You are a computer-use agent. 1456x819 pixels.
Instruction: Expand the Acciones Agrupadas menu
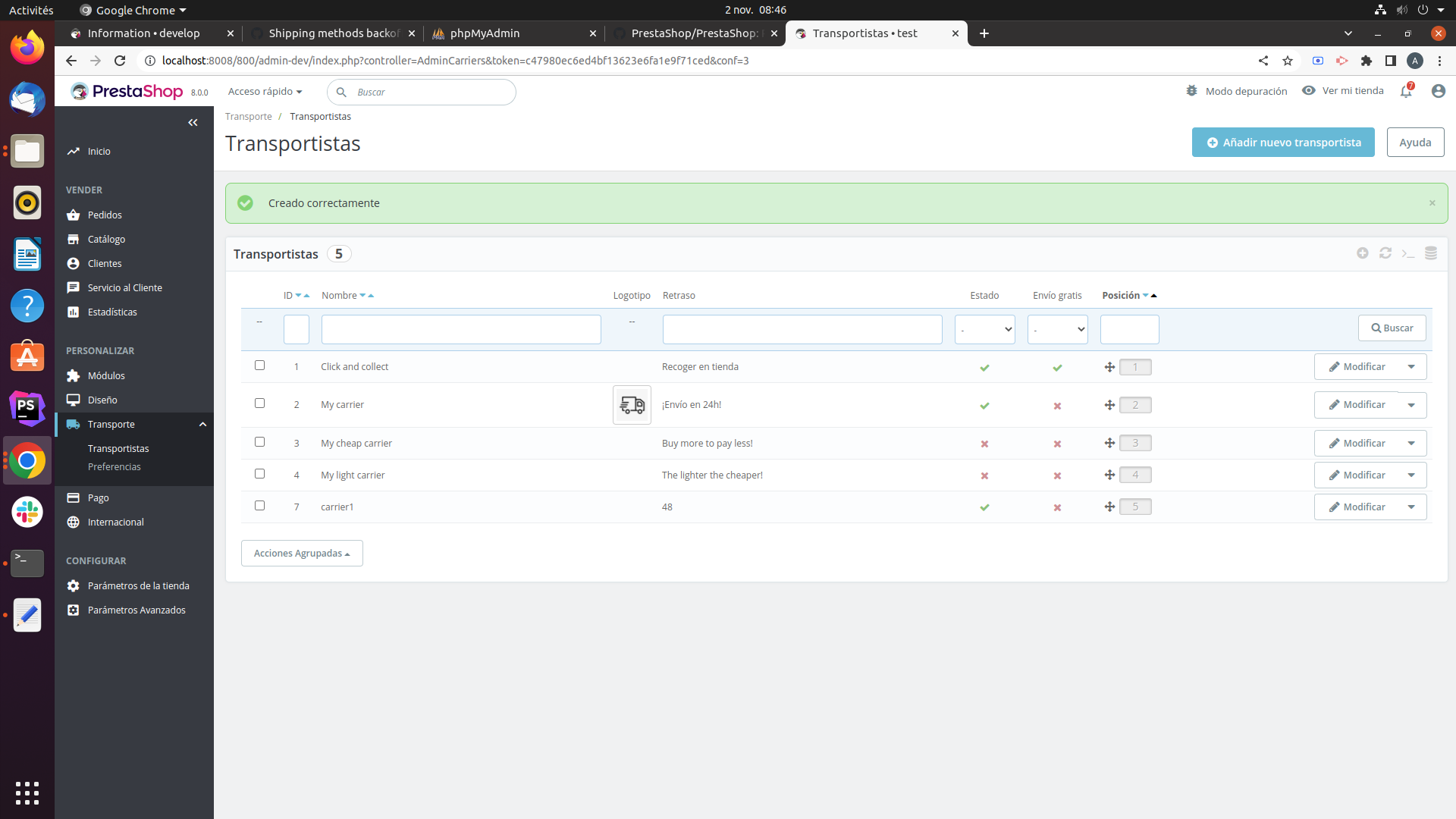(x=301, y=553)
